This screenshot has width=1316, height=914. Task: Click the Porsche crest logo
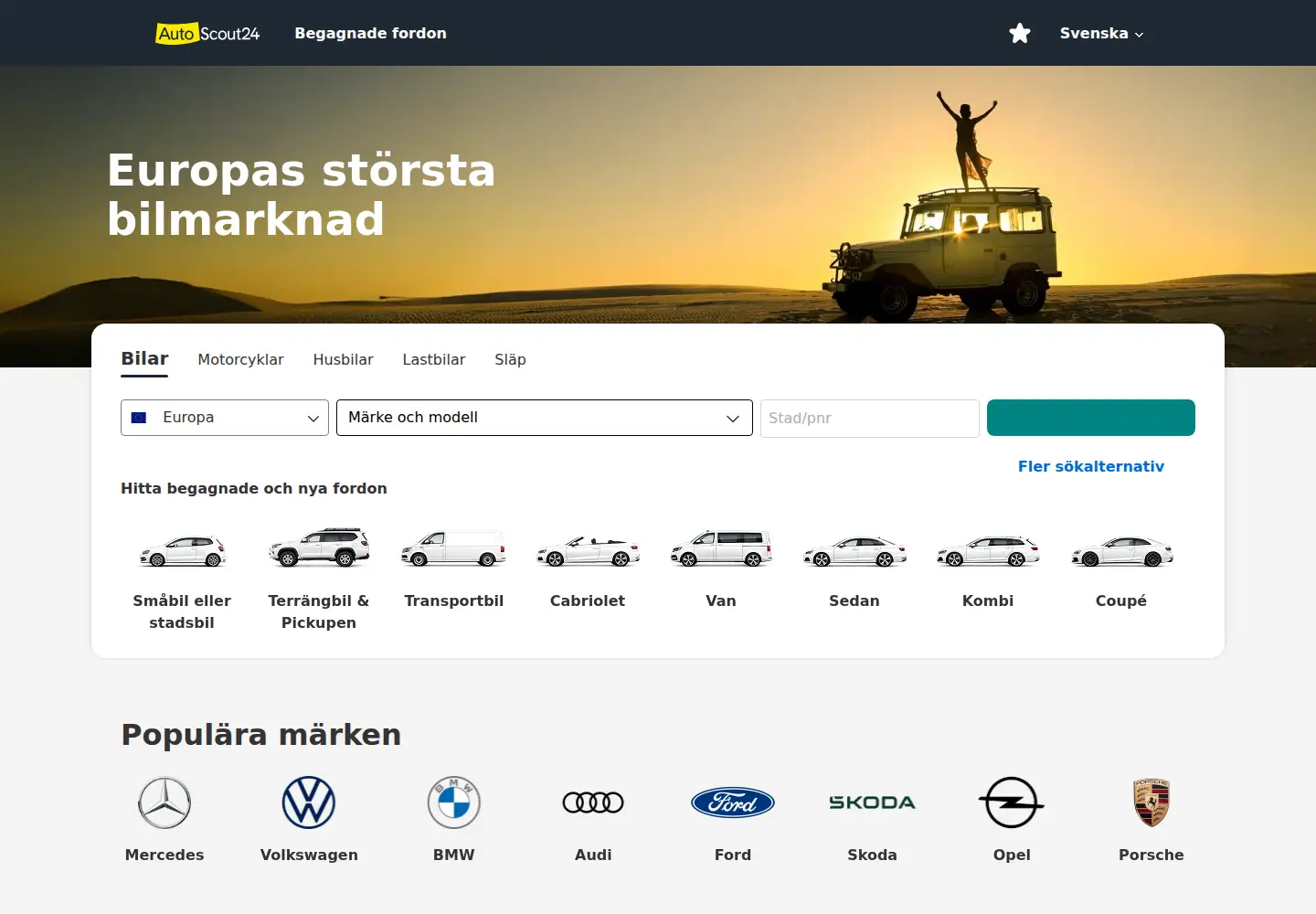(x=1151, y=802)
